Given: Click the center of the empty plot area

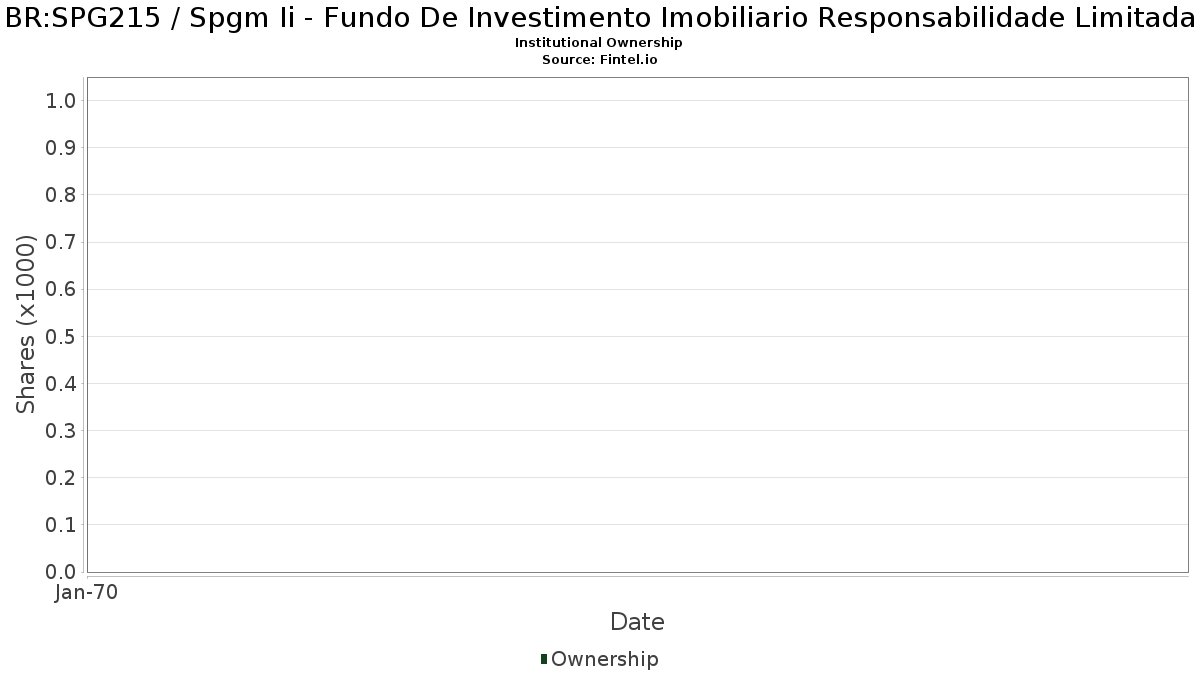Looking at the screenshot, I should tap(637, 324).
